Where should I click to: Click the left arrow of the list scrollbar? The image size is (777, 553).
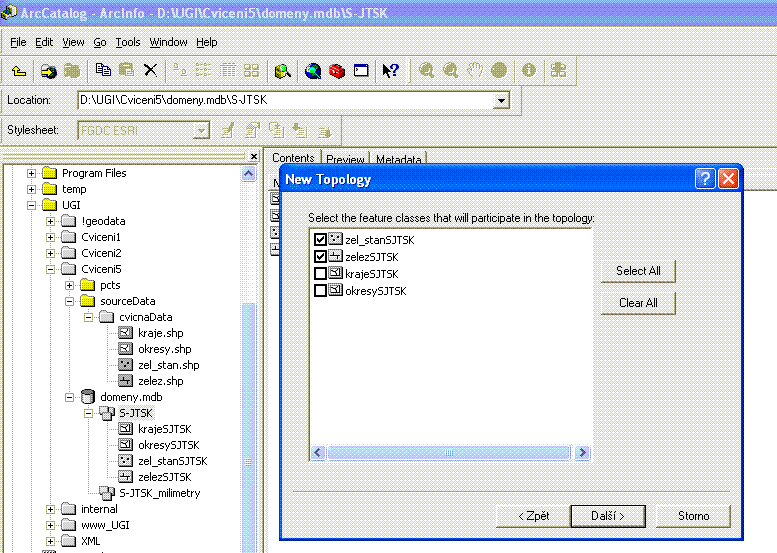click(318, 452)
